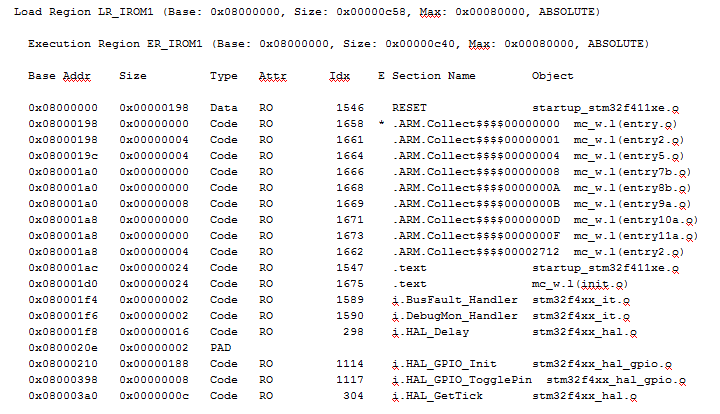Viewport: 720px width, 414px height.
Task: Click size 0x00000016
Action: coord(154,332)
